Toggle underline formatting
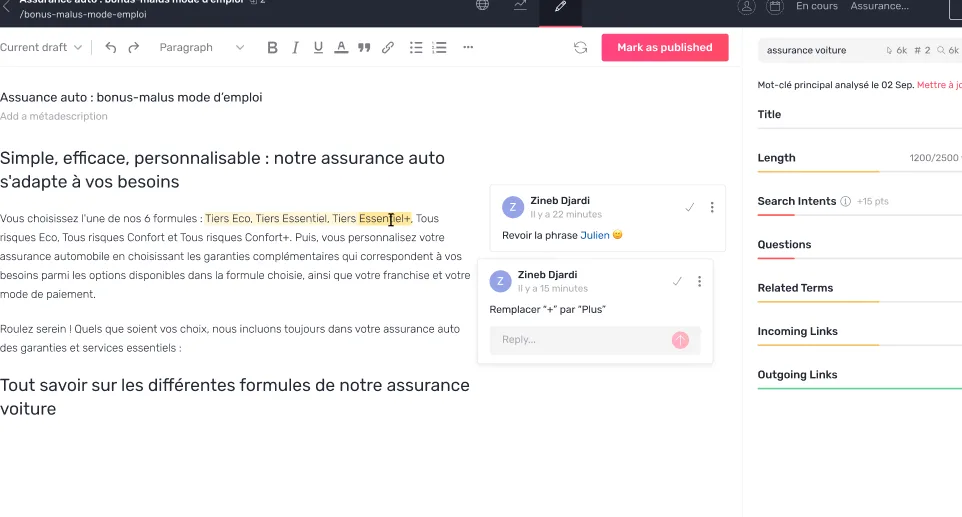The height and width of the screenshot is (517, 962). (x=318, y=47)
